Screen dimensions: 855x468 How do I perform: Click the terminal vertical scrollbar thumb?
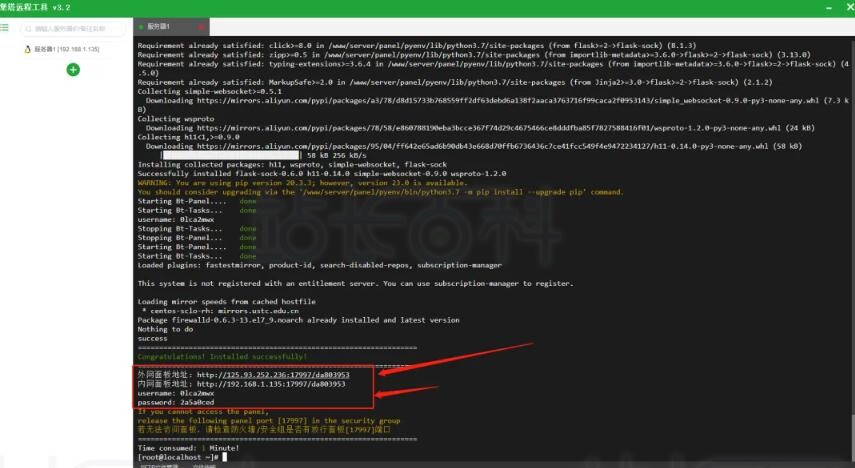coord(852,436)
